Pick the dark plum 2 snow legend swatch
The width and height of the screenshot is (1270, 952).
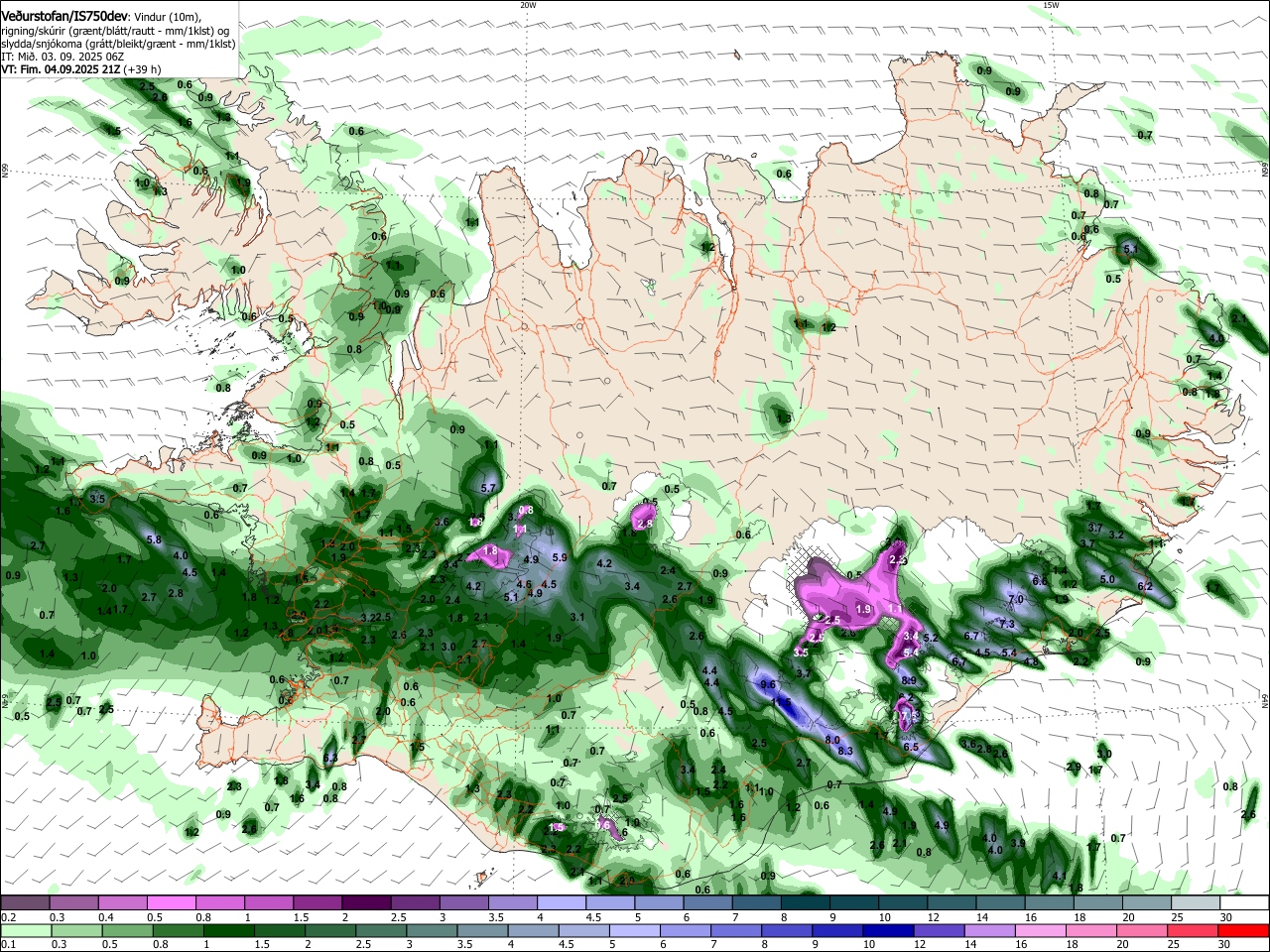[x=366, y=902]
